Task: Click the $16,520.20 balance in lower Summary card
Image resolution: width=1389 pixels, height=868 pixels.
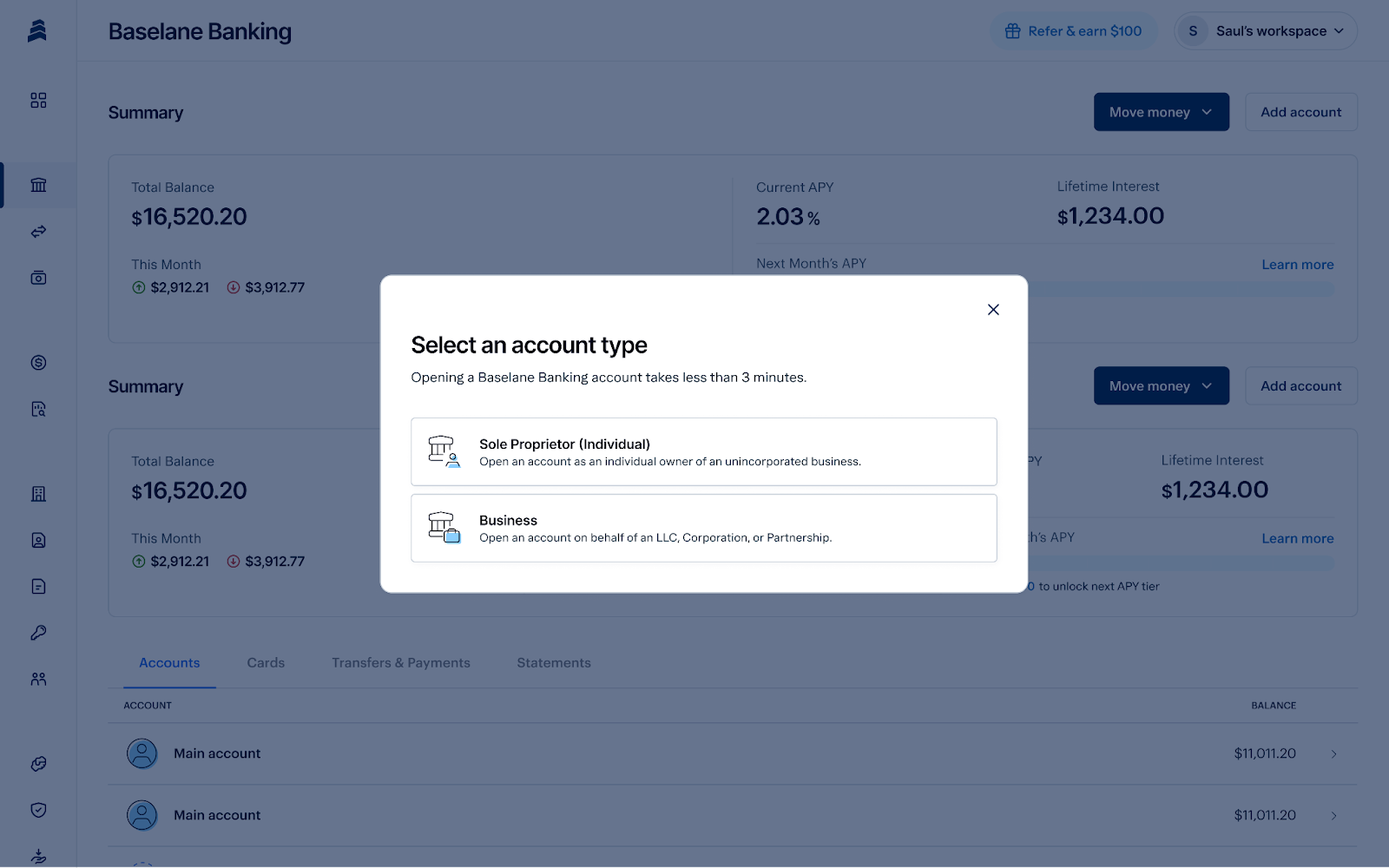Action: (189, 491)
